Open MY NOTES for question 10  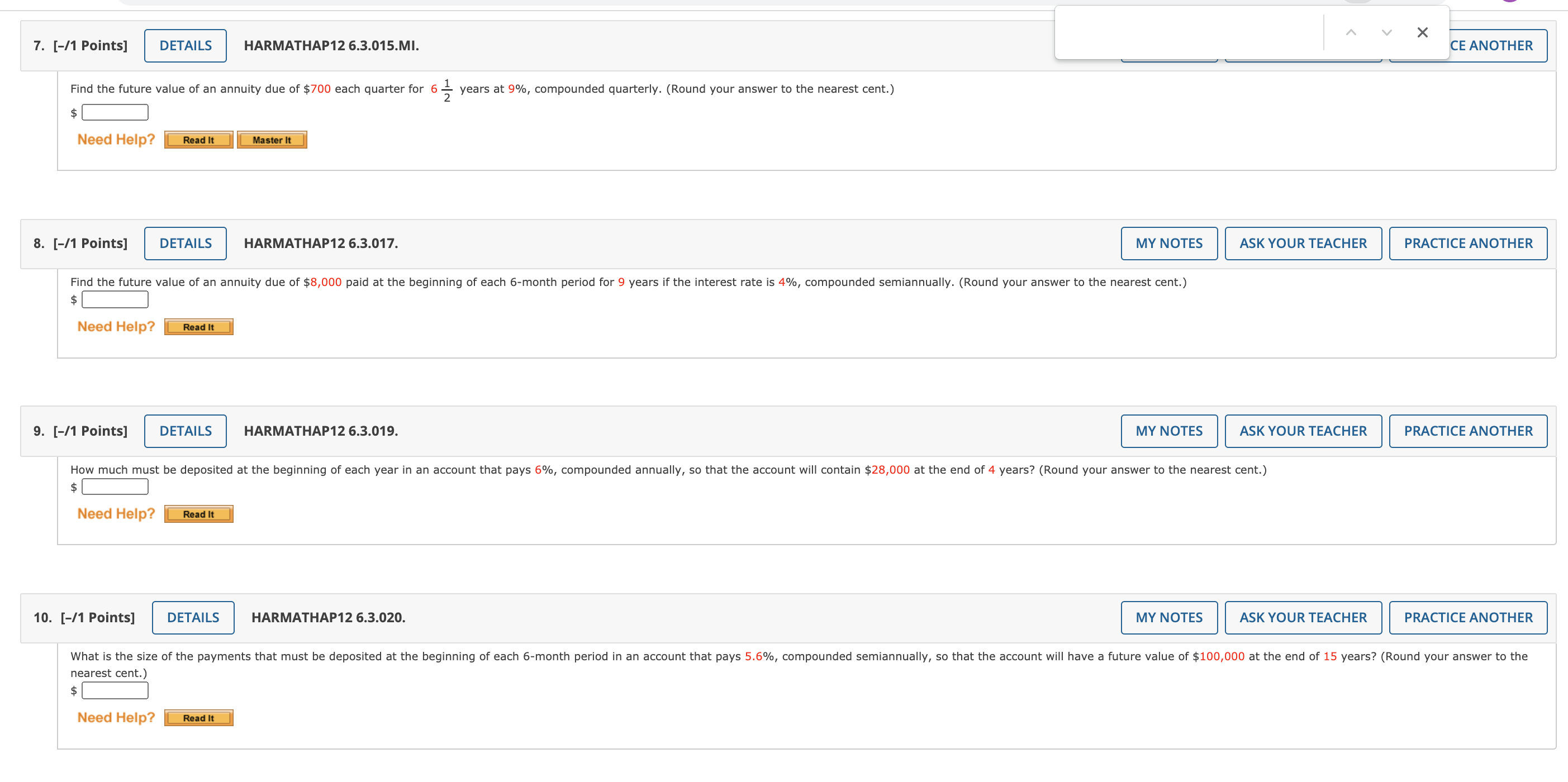(x=1168, y=618)
